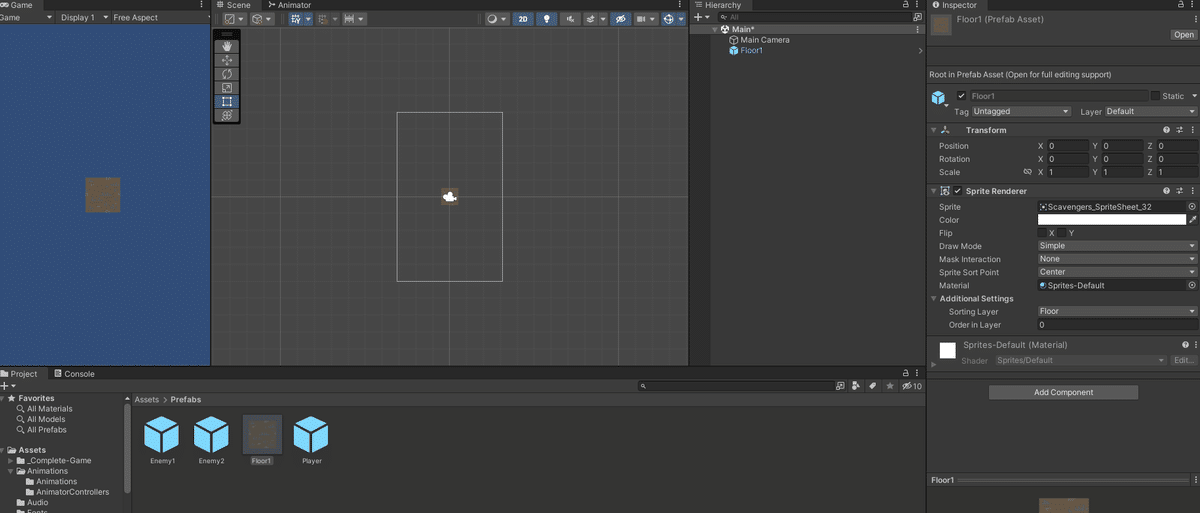Toggle Sprite Renderer enabled checkbox
This screenshot has height=513, width=1200.
pos(957,191)
